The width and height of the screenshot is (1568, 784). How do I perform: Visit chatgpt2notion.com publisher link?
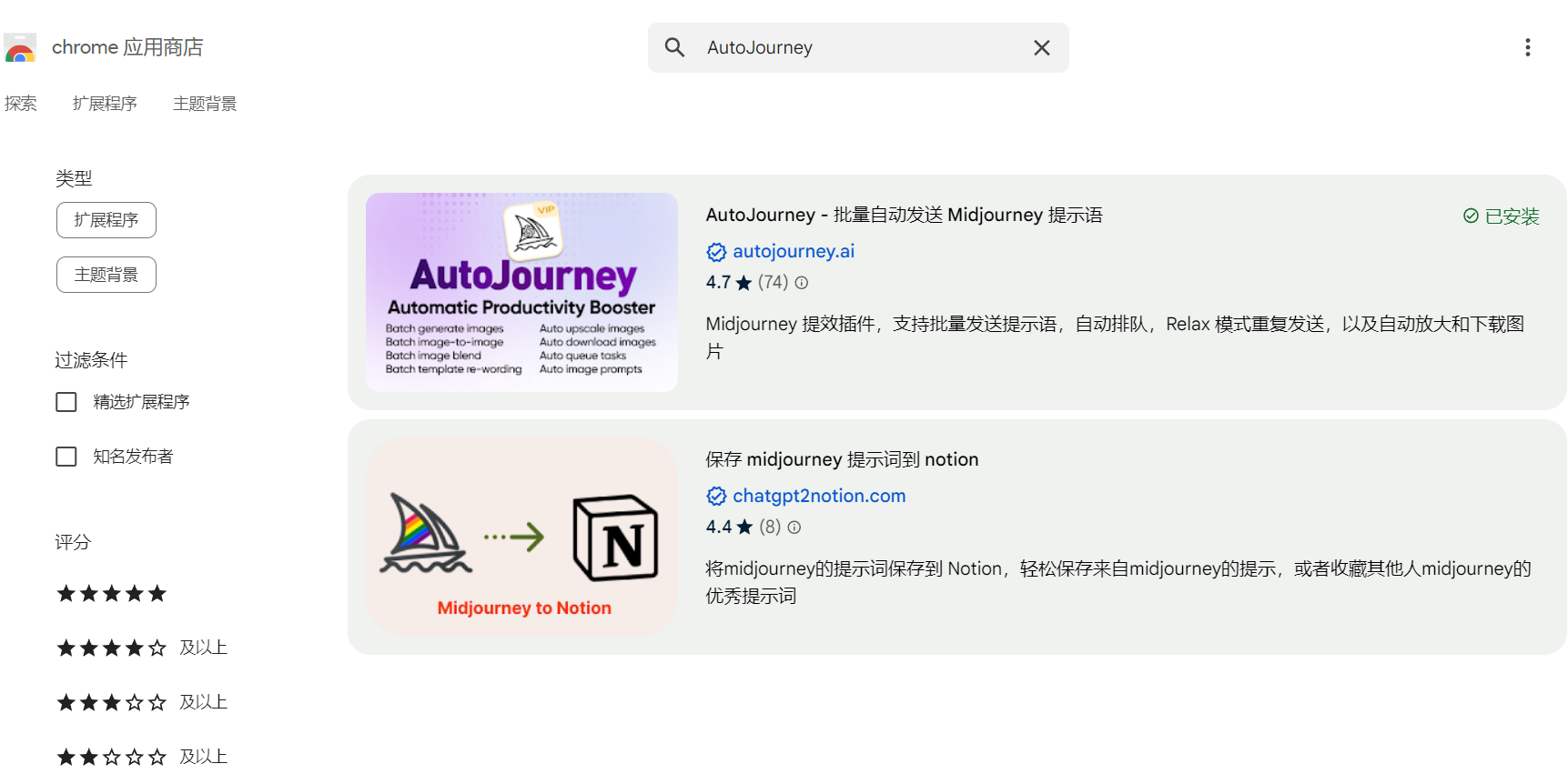point(819,496)
